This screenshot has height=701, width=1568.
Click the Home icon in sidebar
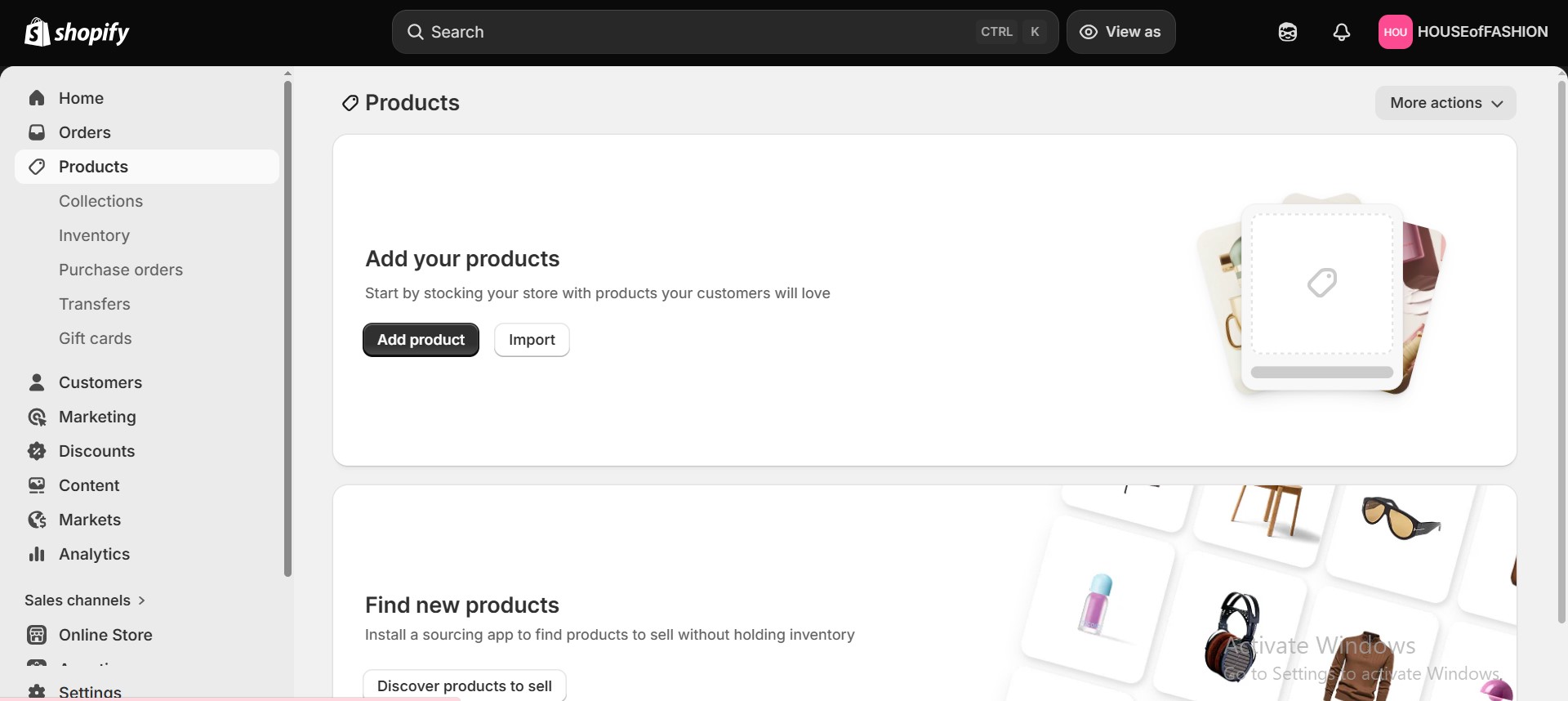[37, 98]
